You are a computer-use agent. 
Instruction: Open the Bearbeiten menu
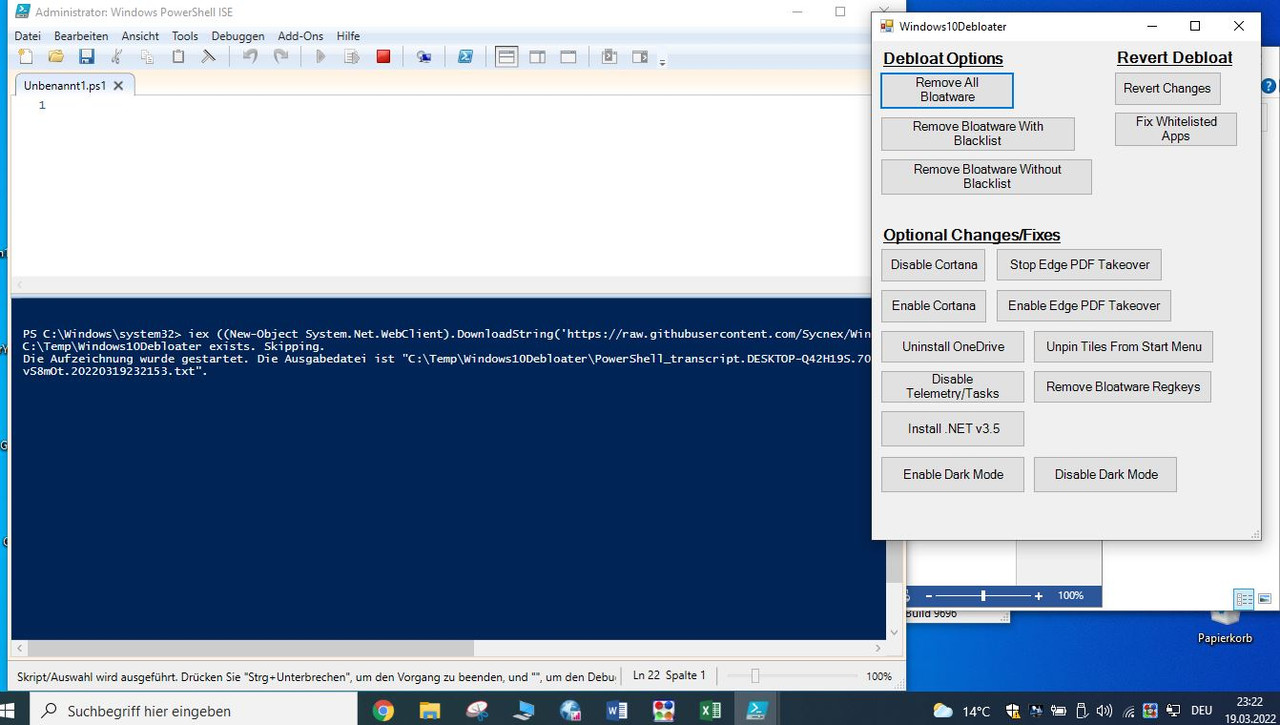coord(81,36)
